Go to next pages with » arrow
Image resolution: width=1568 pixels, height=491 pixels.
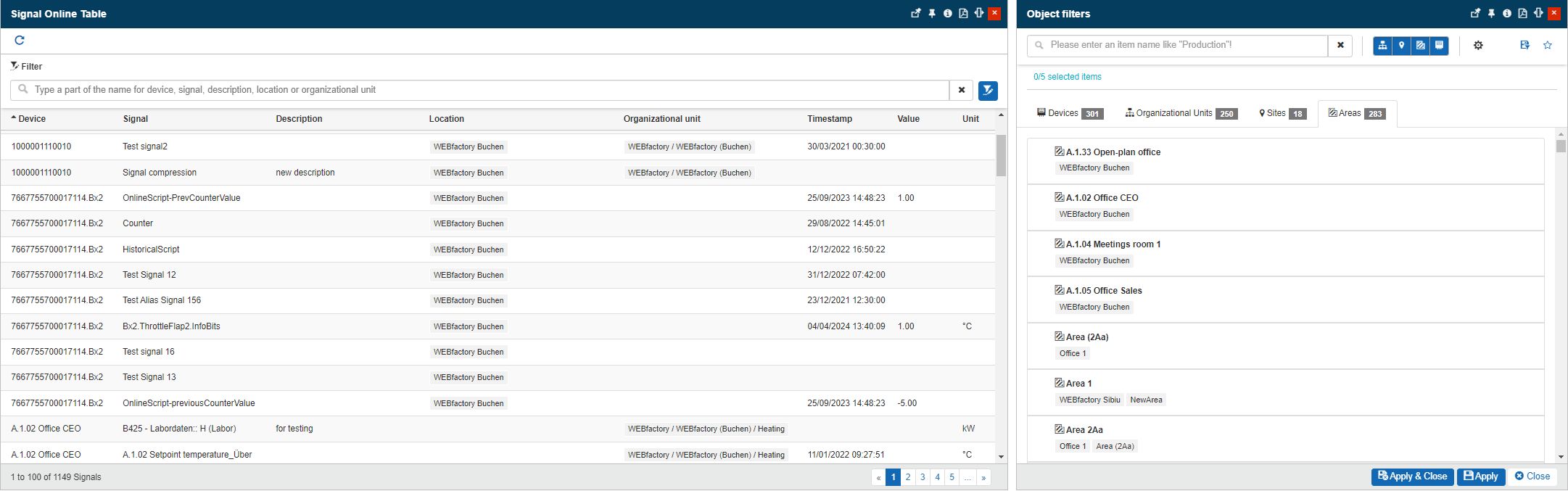click(x=983, y=477)
